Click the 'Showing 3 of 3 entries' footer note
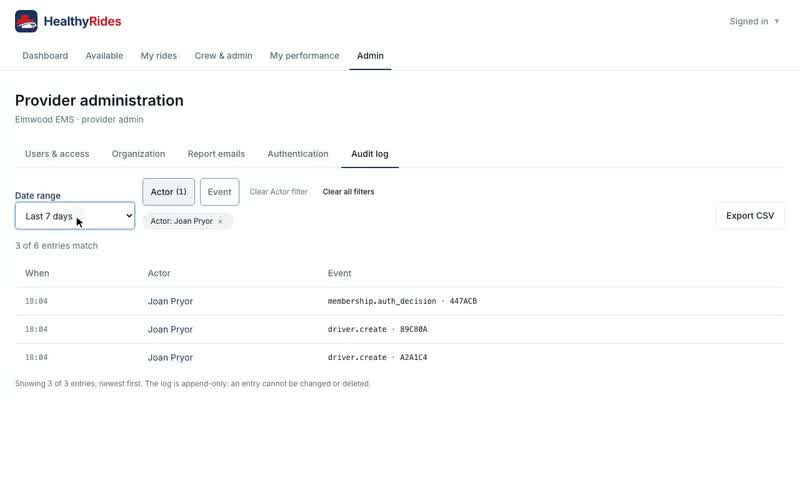Viewport: 800px width, 500px height. coord(192,383)
